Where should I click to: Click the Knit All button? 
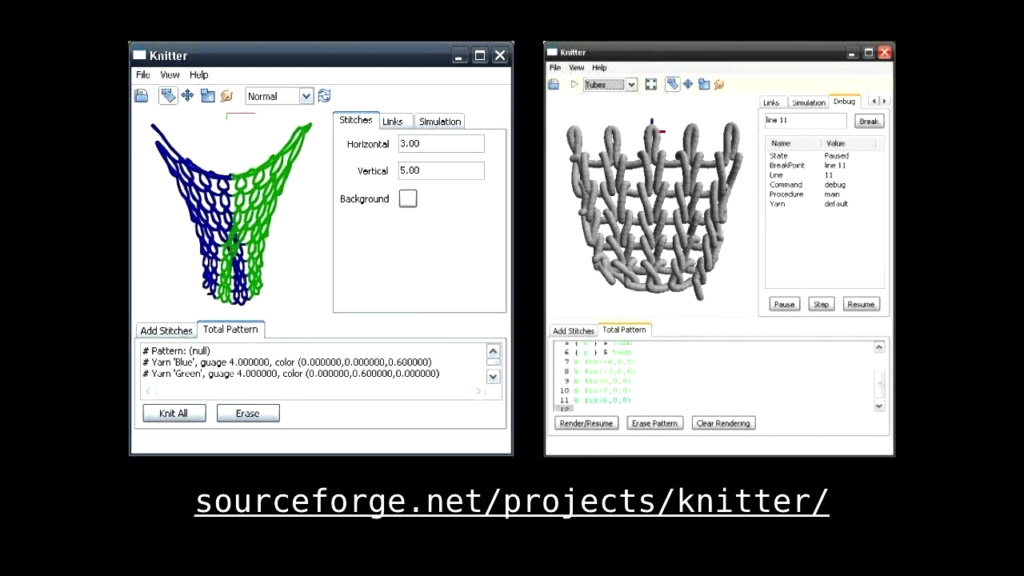pos(174,413)
